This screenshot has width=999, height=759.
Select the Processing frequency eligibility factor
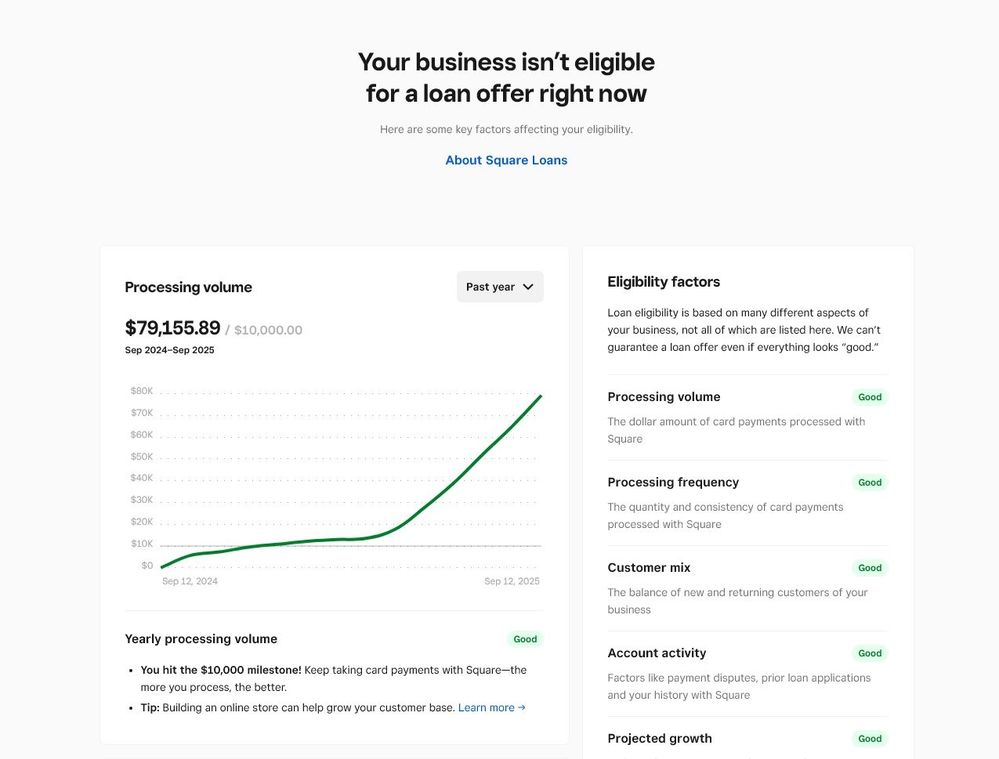click(x=673, y=482)
